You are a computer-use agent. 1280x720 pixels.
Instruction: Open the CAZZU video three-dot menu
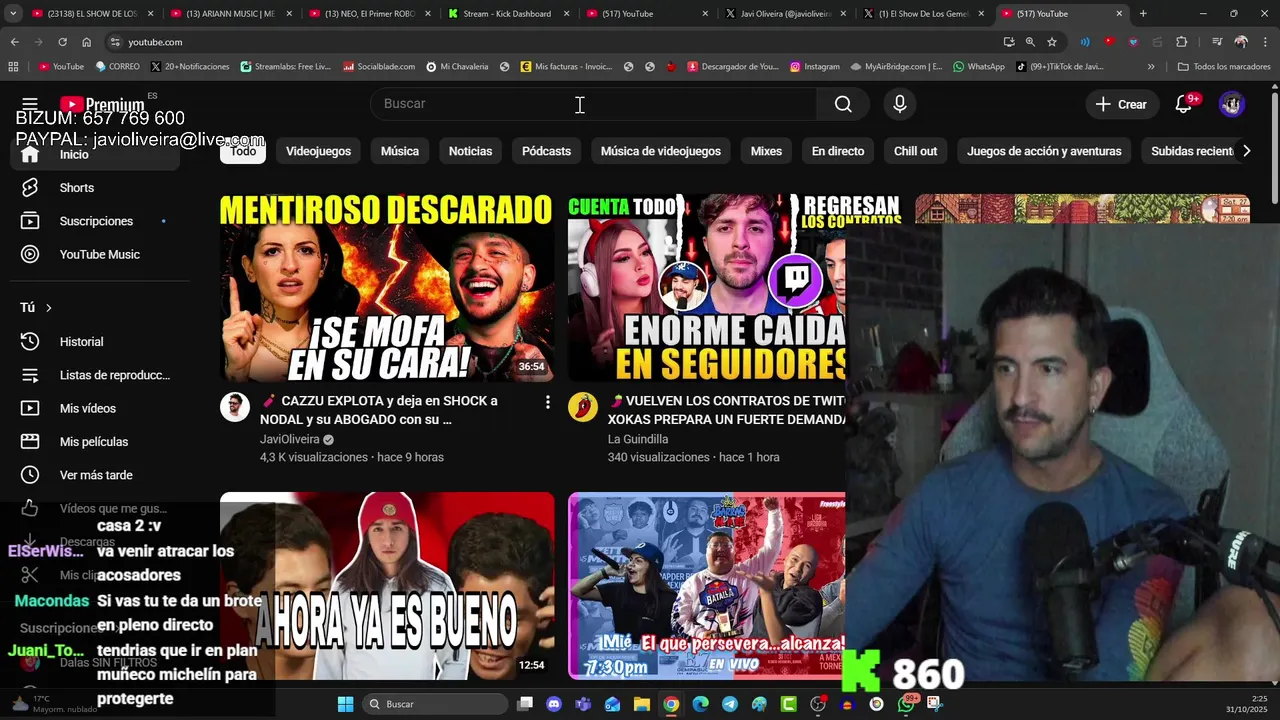547,402
